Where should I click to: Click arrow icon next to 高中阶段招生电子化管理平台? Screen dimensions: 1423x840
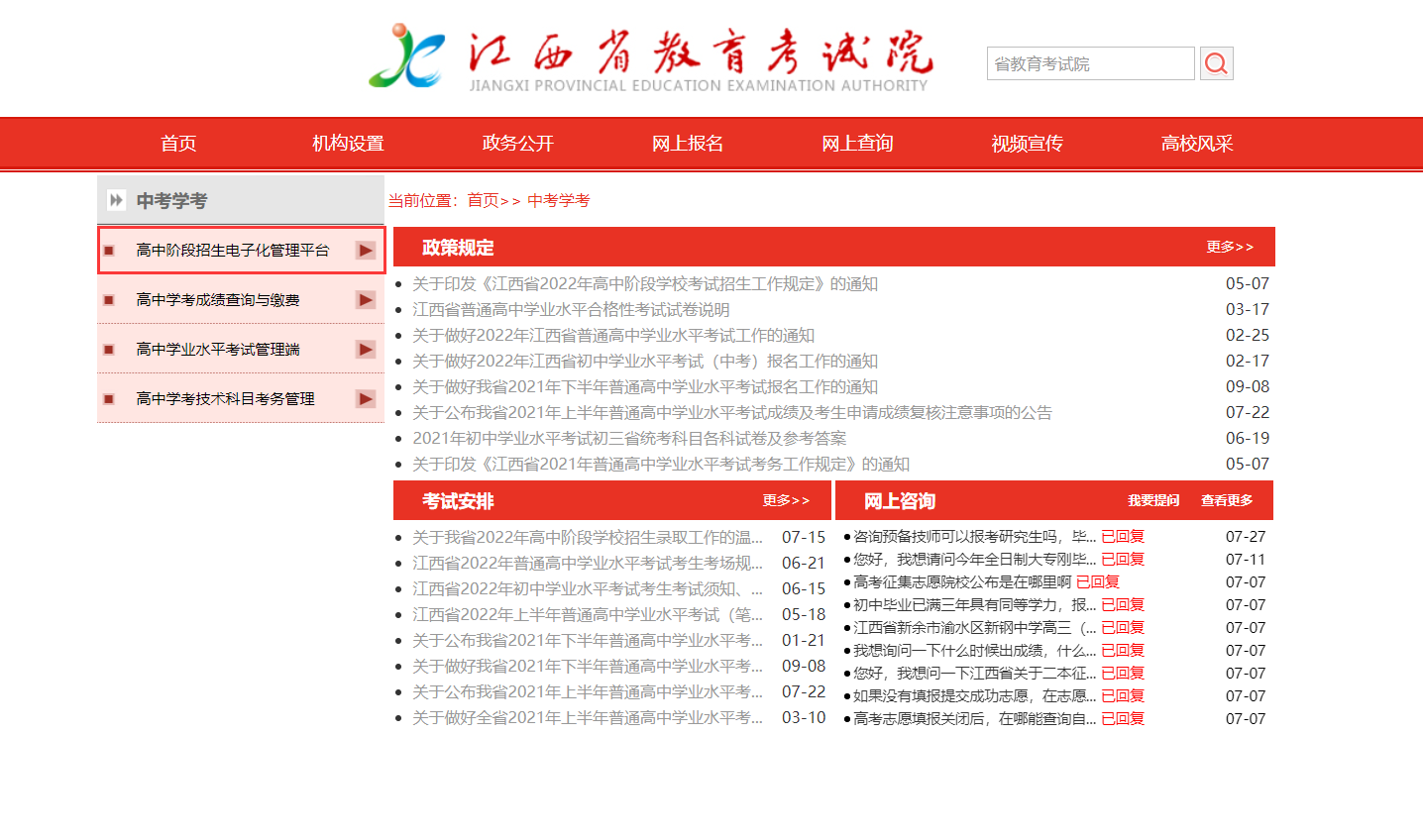(x=366, y=251)
